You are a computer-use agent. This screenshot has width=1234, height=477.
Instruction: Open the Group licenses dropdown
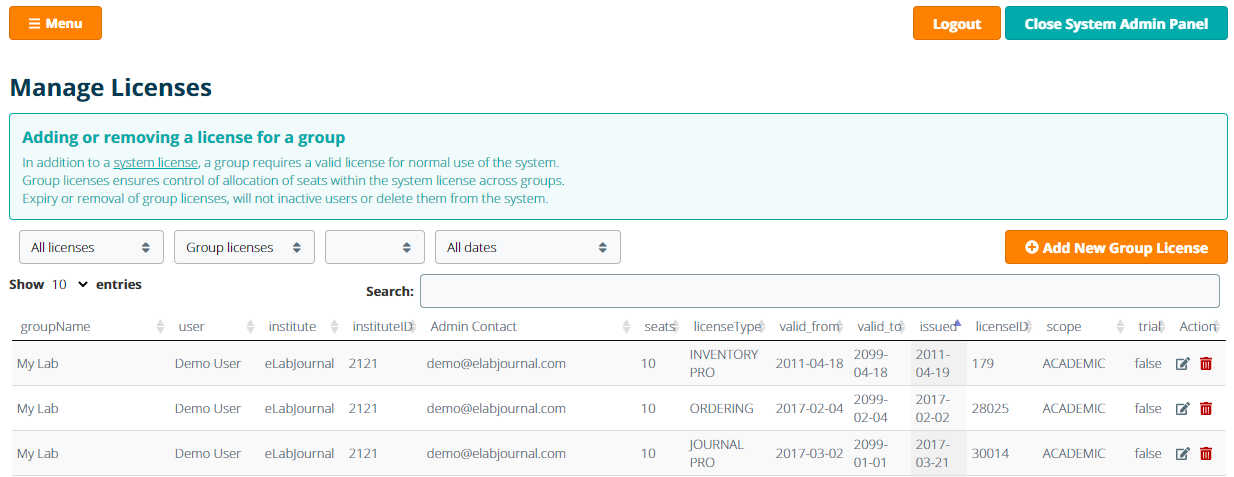coord(244,247)
